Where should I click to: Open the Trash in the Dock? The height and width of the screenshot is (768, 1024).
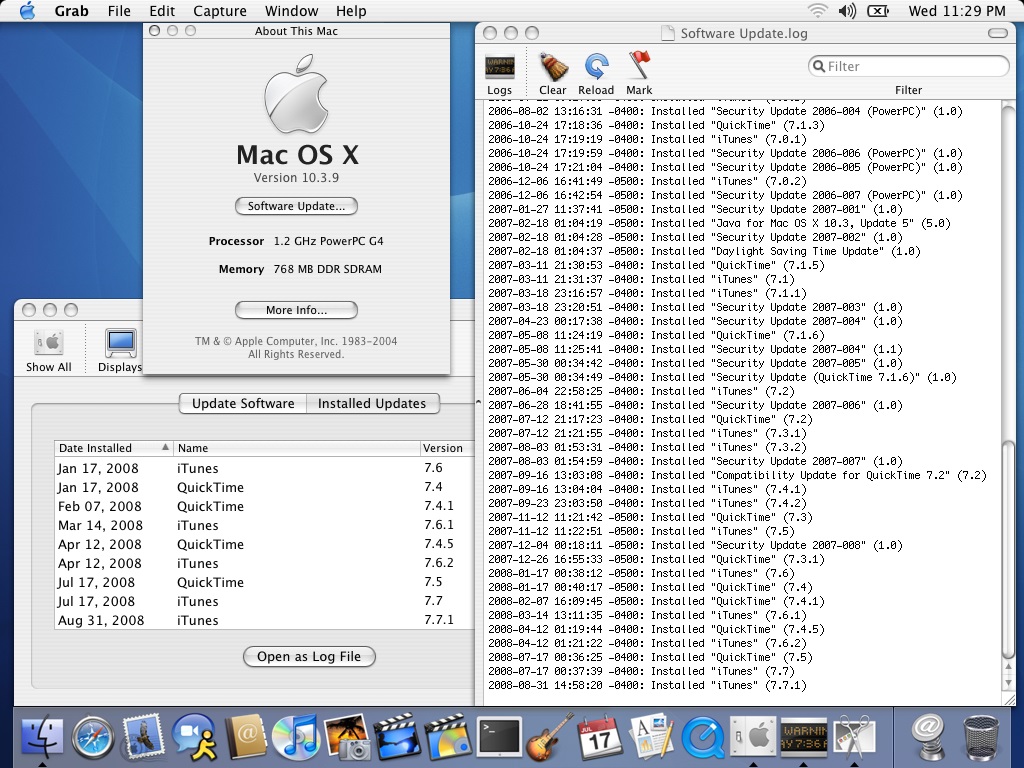pos(981,737)
